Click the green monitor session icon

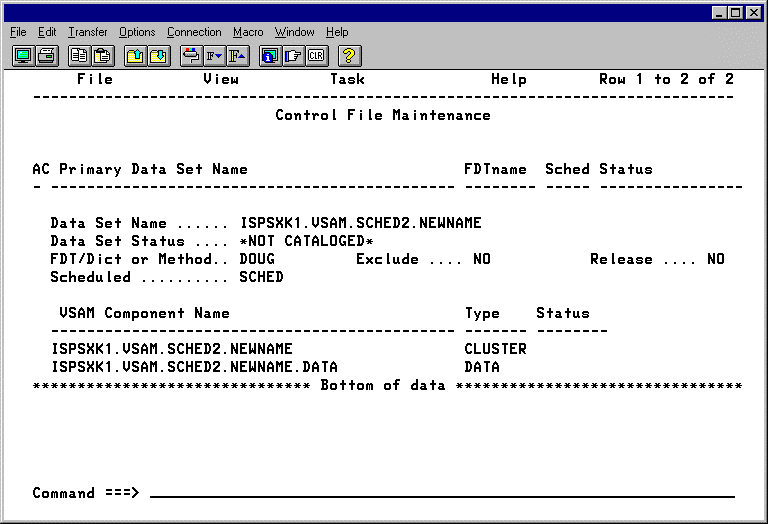[23, 56]
